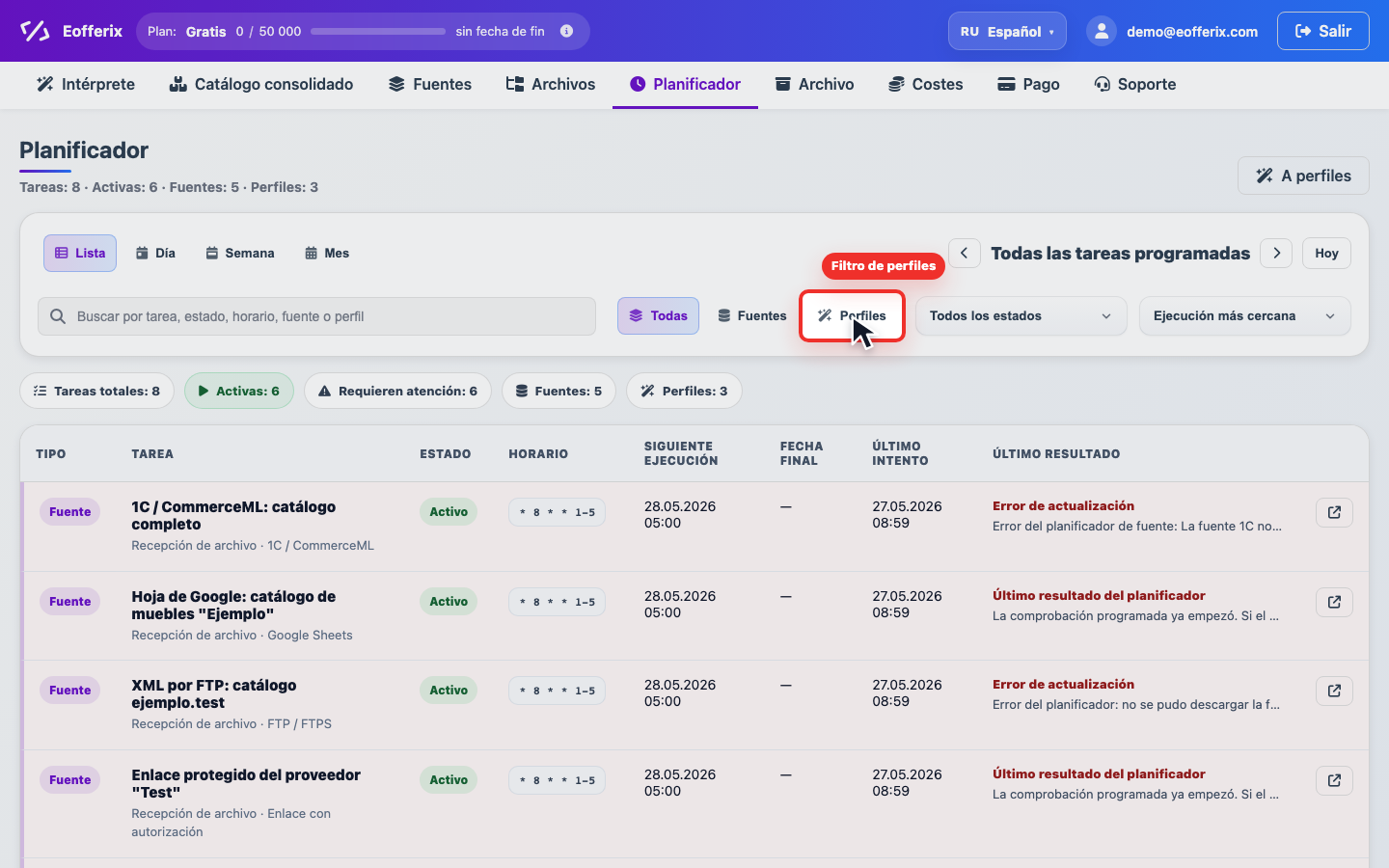Click Plan: Gratis label
Image resolution: width=1389 pixels, height=868 pixels.
(x=186, y=31)
